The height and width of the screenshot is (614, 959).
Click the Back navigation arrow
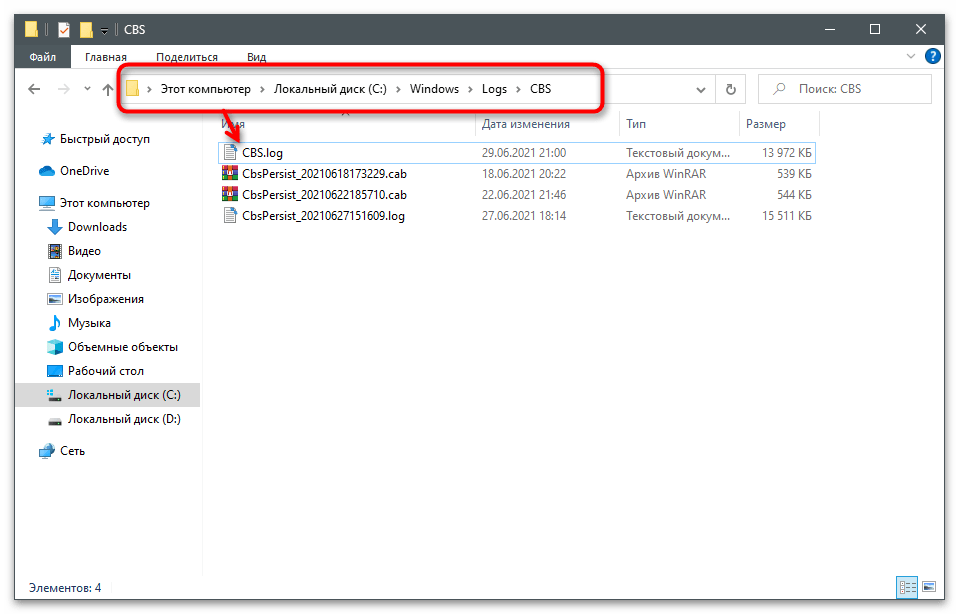34,89
